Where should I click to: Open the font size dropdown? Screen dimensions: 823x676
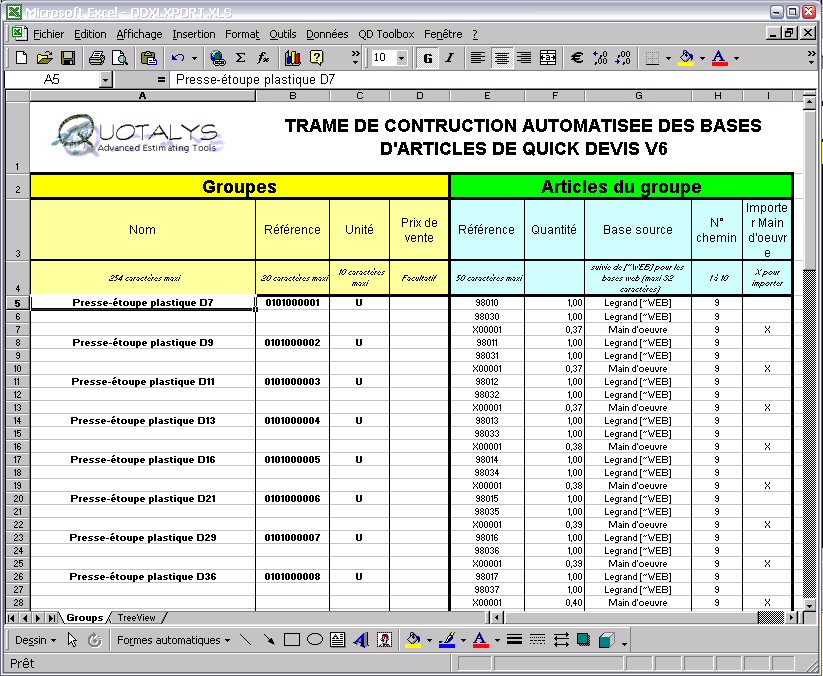401,58
